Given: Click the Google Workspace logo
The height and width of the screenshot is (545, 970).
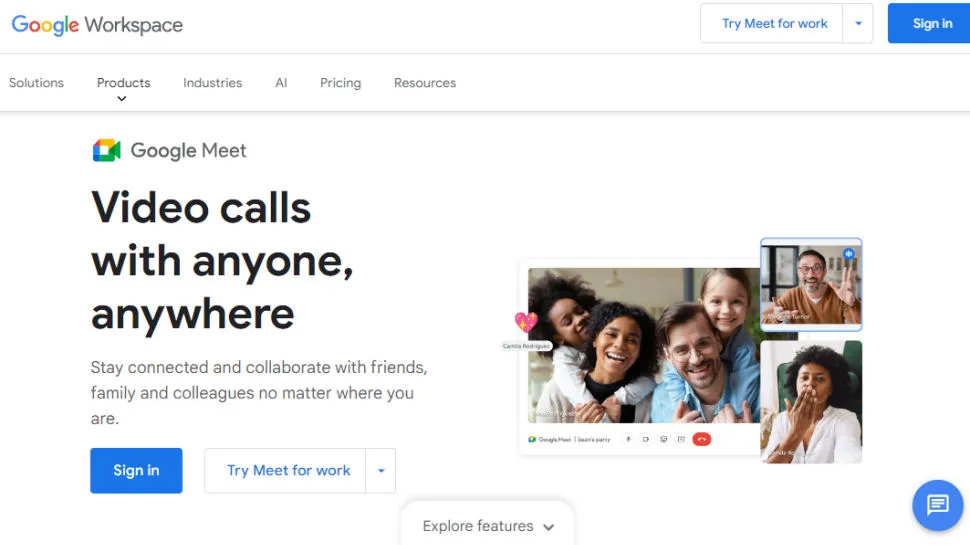Looking at the screenshot, I should [x=97, y=25].
